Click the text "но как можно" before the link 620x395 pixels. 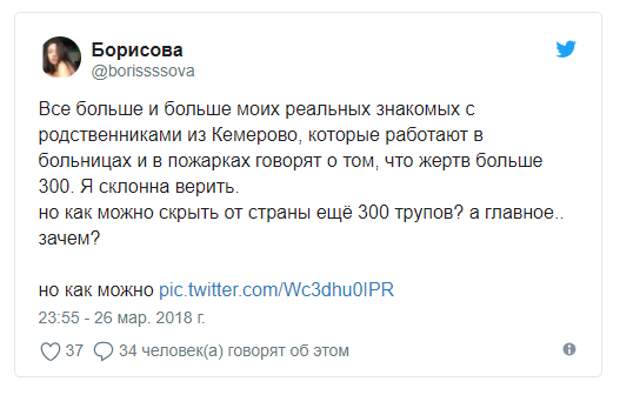[96, 290]
